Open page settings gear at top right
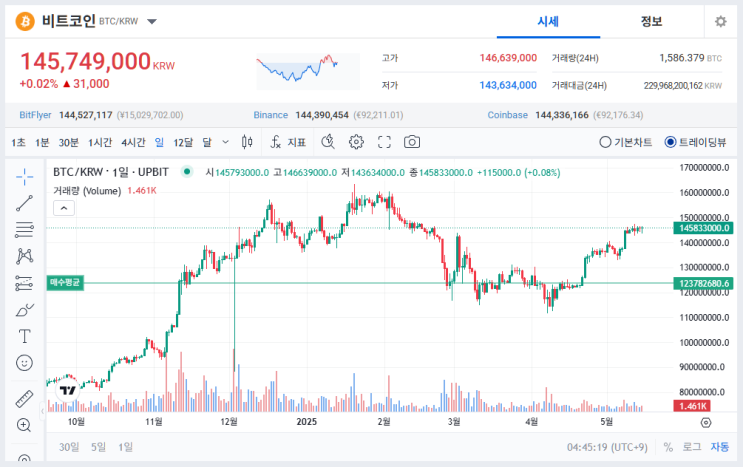The image size is (743, 467). (721, 21)
